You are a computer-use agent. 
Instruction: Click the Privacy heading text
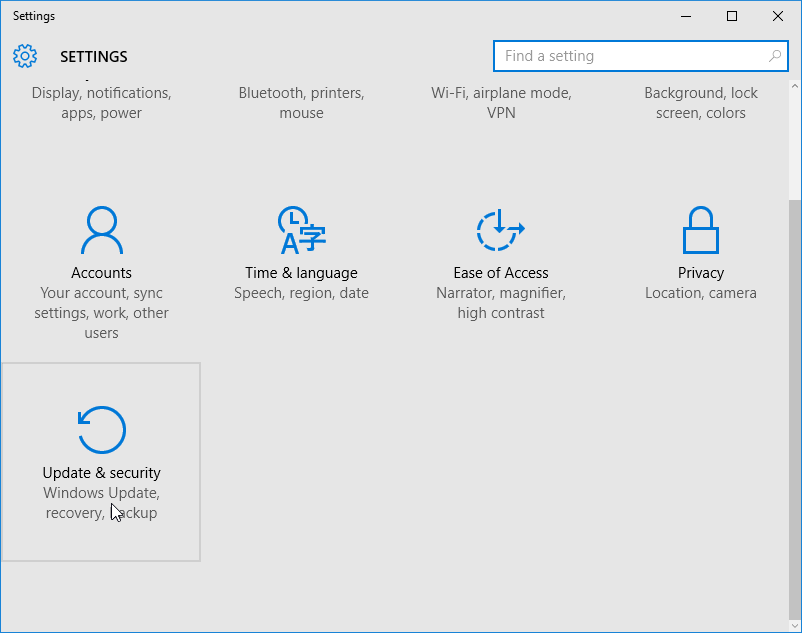point(700,272)
